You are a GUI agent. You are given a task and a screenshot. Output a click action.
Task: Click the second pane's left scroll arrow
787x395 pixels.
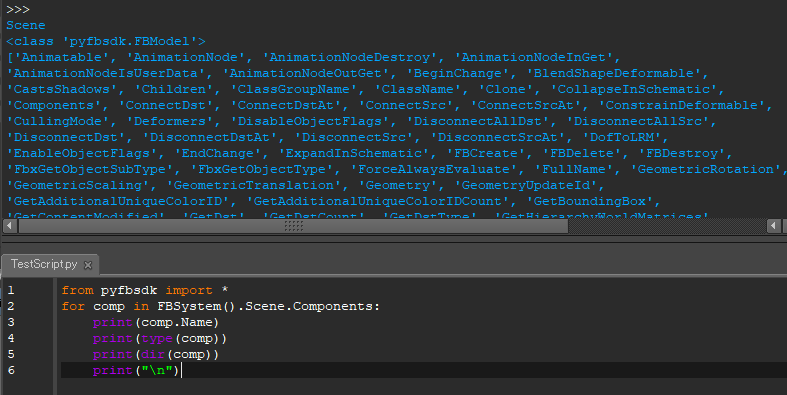[x=773, y=226]
